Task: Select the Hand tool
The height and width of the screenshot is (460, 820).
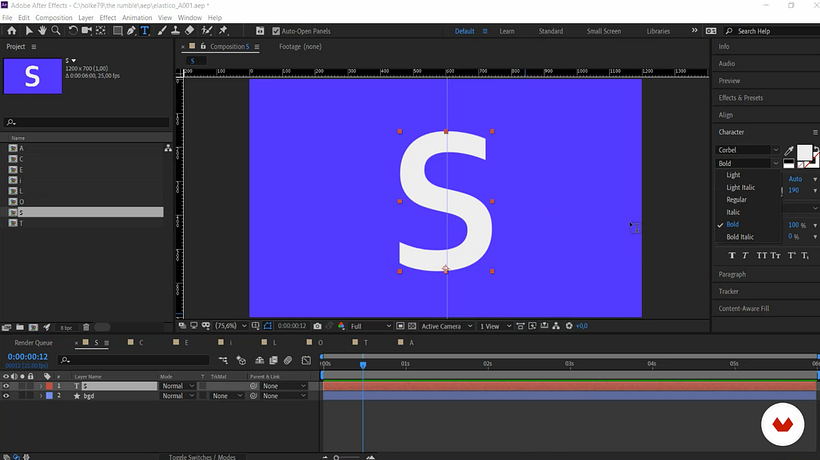Action: [42, 31]
